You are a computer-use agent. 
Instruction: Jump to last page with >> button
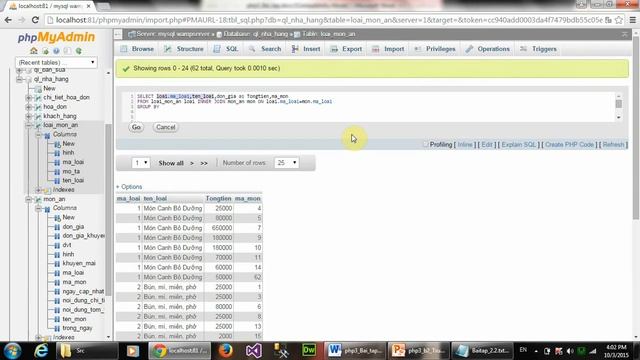tap(204, 163)
